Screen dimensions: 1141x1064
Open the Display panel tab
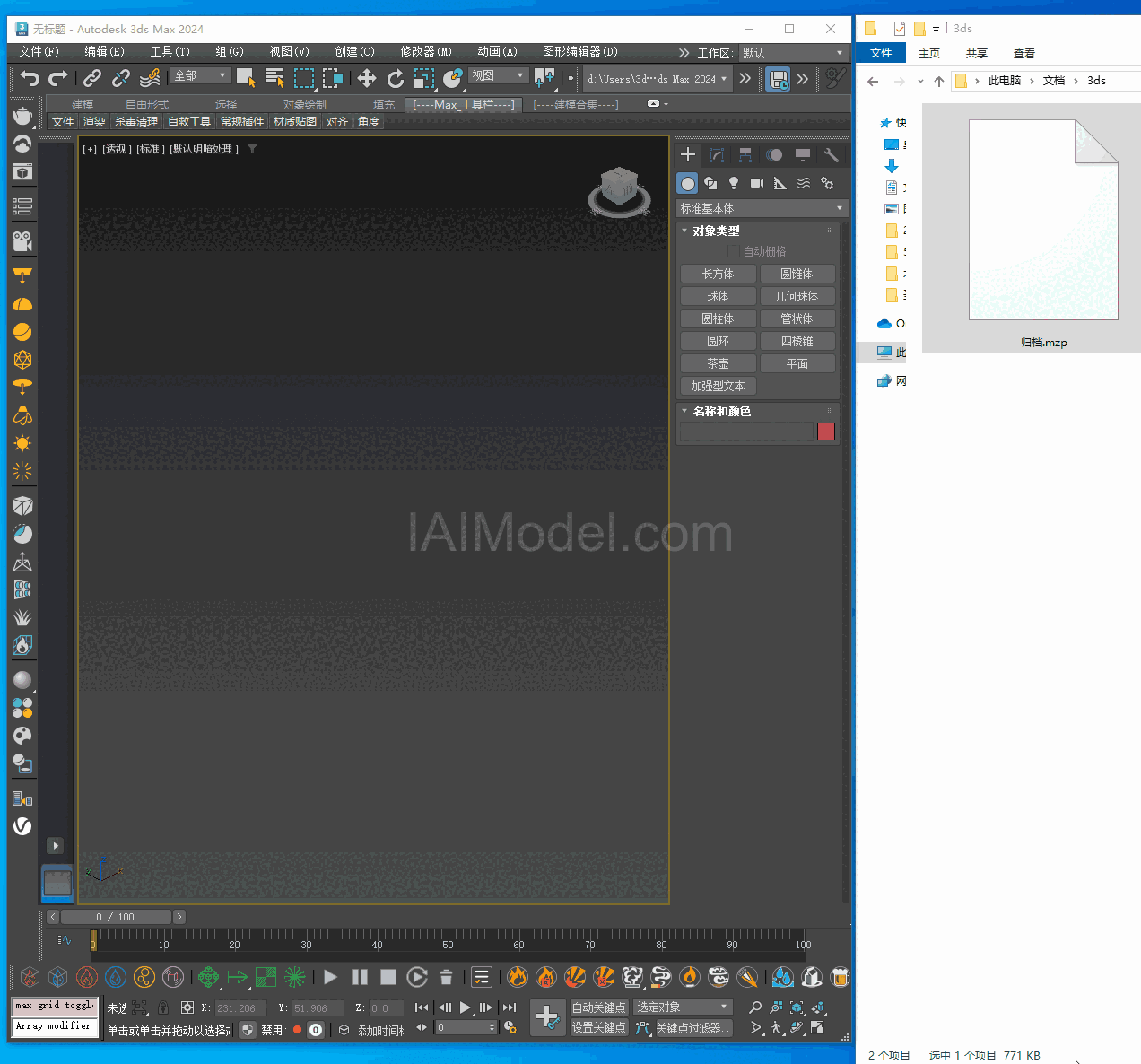coord(803,154)
